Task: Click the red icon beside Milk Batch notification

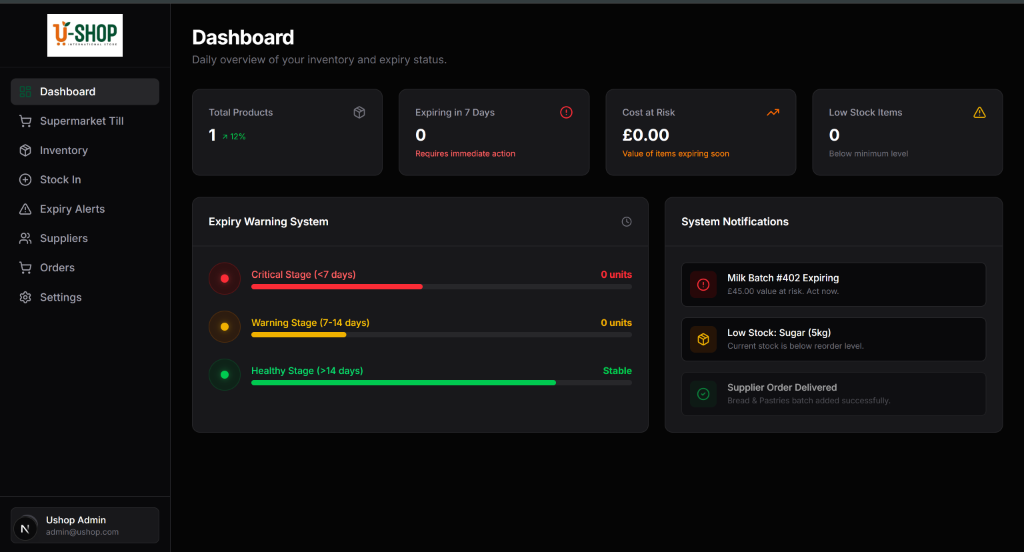Action: 703,285
